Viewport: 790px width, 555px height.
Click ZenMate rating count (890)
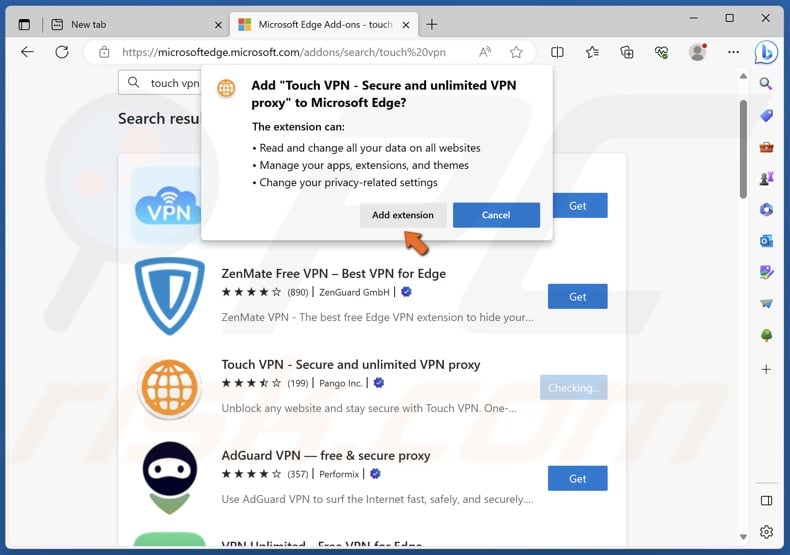[297, 292]
